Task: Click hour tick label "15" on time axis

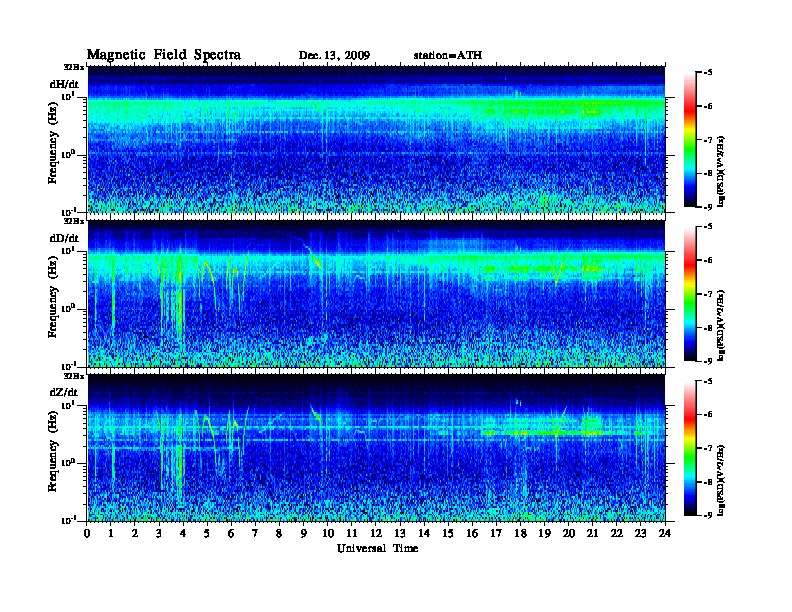Action: pyautogui.click(x=448, y=534)
